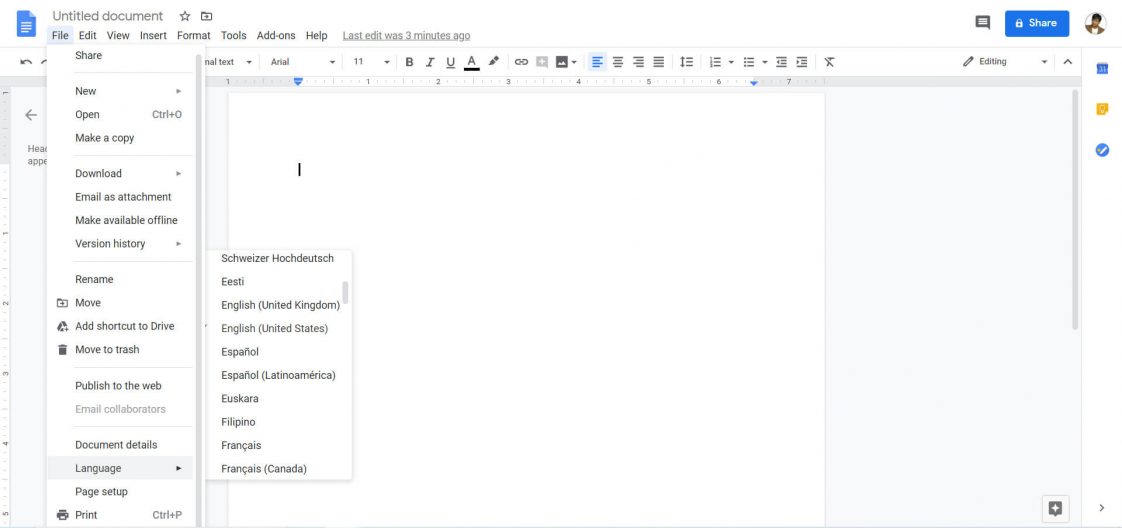Click the document vertical scrollbar
1122x528 pixels.
tap(1075, 210)
